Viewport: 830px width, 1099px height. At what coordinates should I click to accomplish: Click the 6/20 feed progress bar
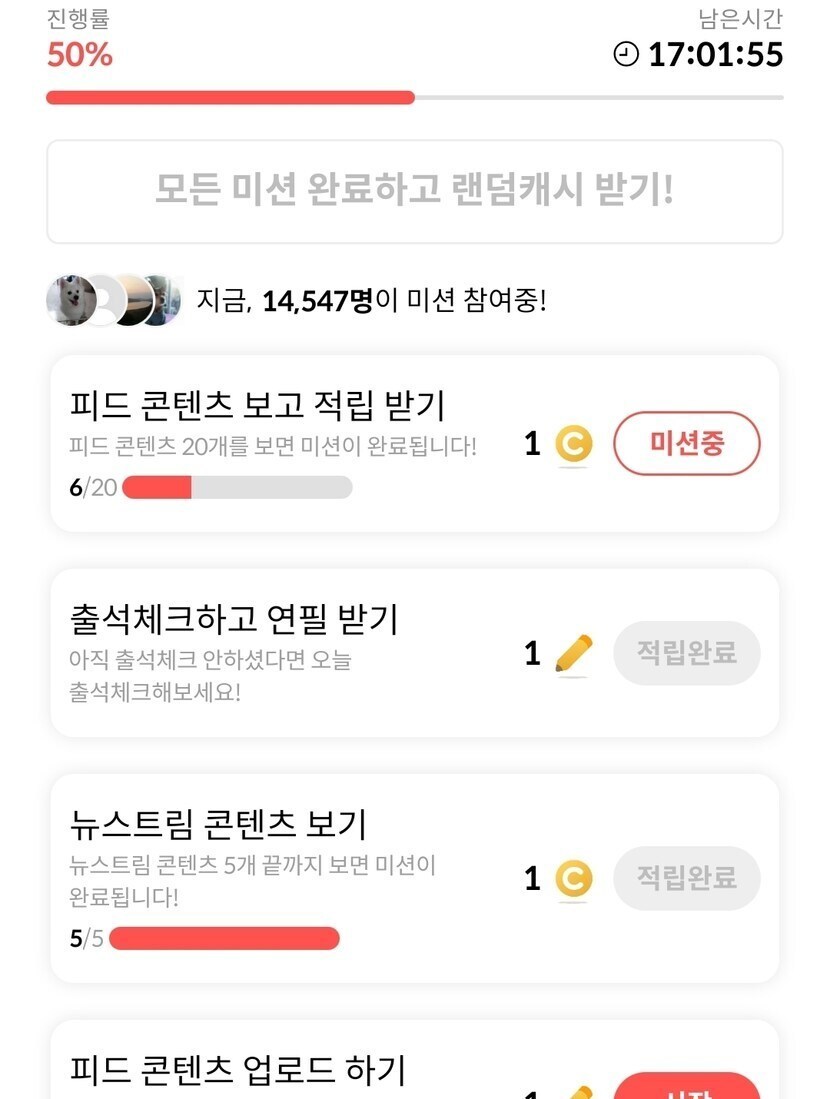point(237,487)
